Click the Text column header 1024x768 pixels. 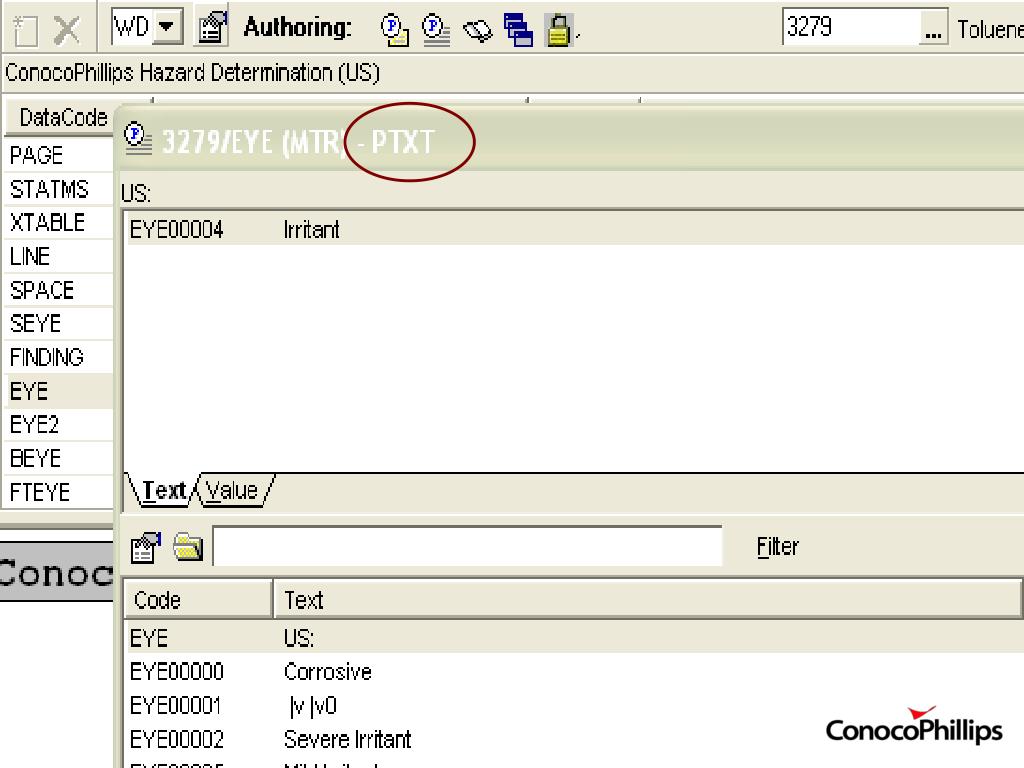pos(647,600)
